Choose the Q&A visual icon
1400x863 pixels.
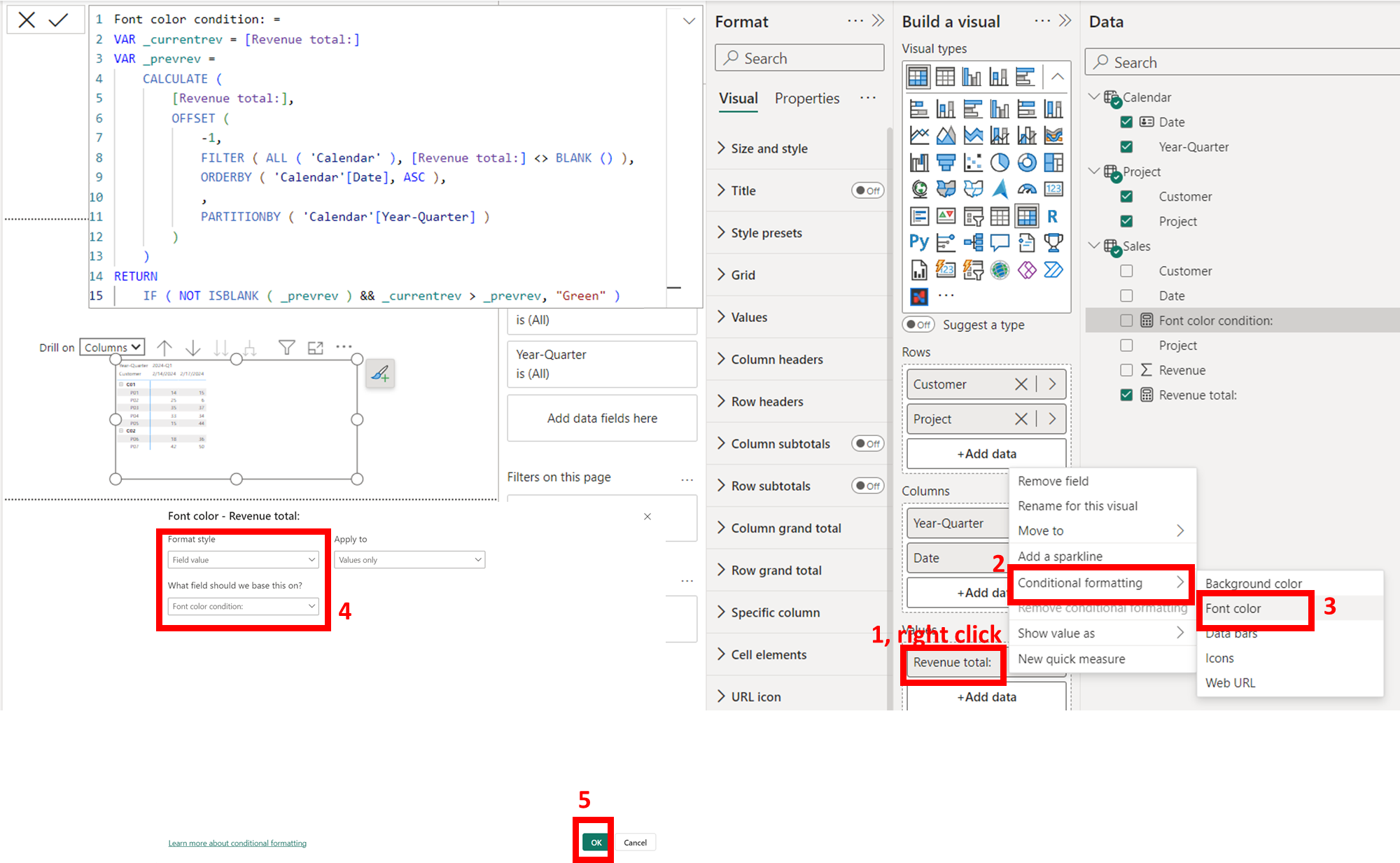point(1000,243)
